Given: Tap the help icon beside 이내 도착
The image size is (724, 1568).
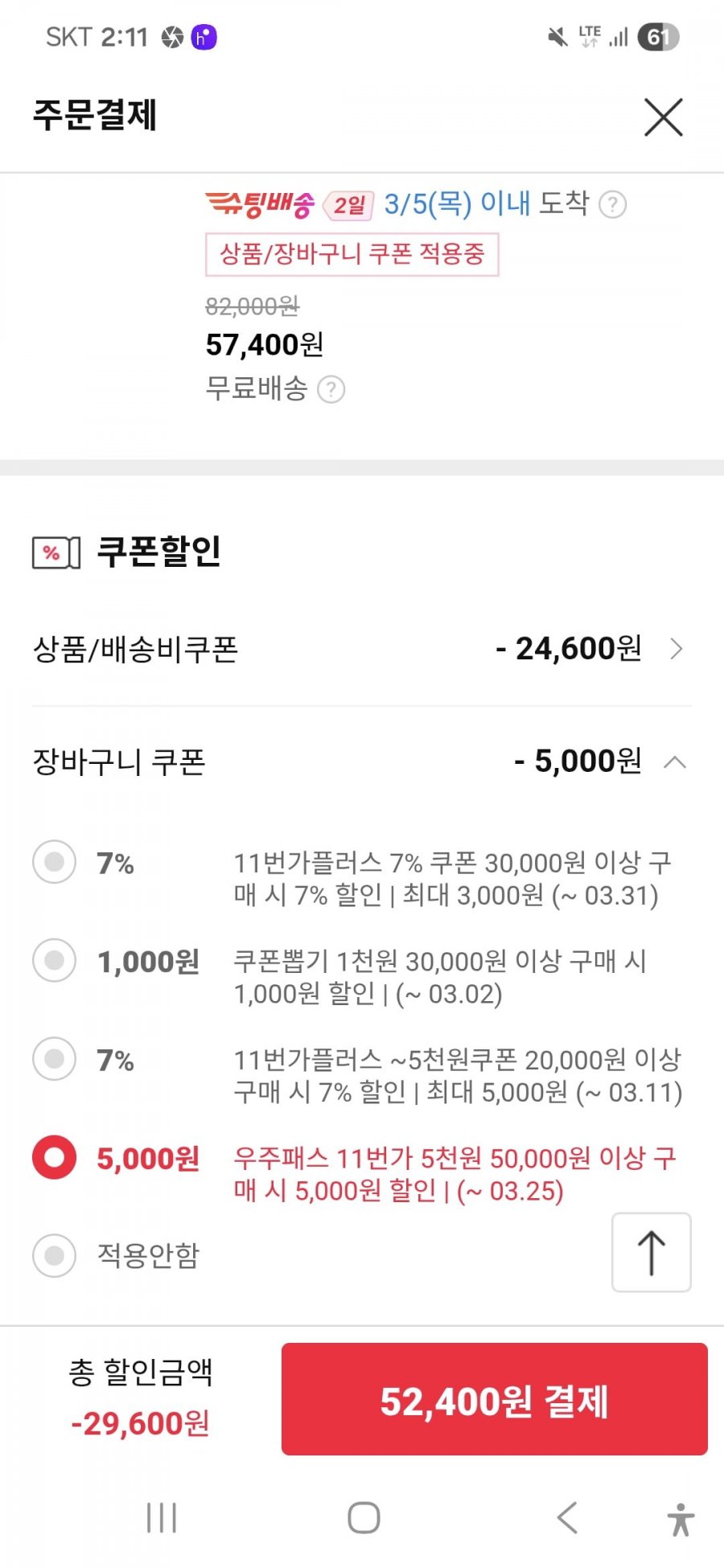Looking at the screenshot, I should pyautogui.click(x=613, y=205).
